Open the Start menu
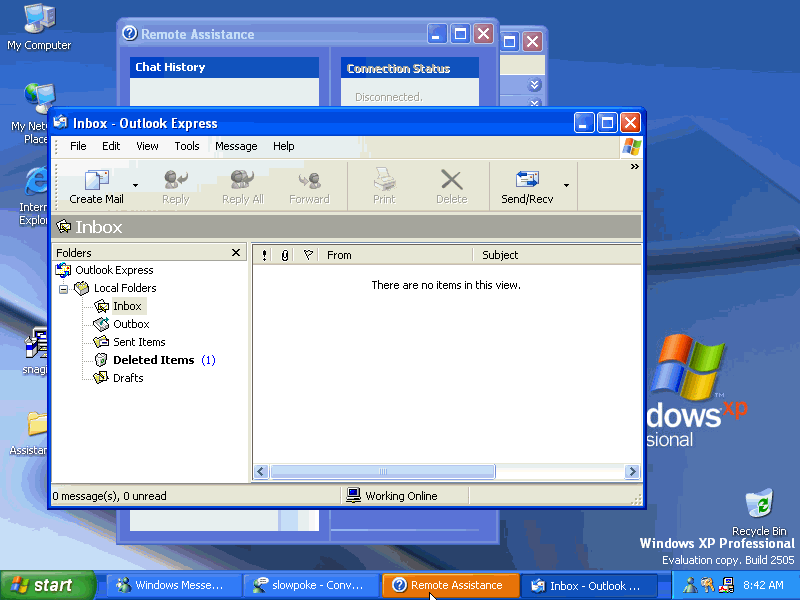 [x=48, y=585]
